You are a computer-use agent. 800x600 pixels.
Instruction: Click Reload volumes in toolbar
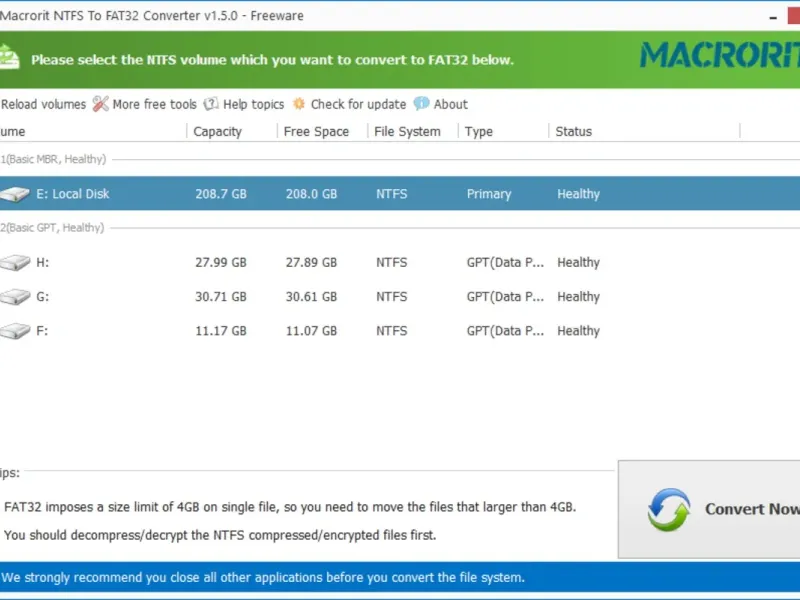tap(43, 105)
